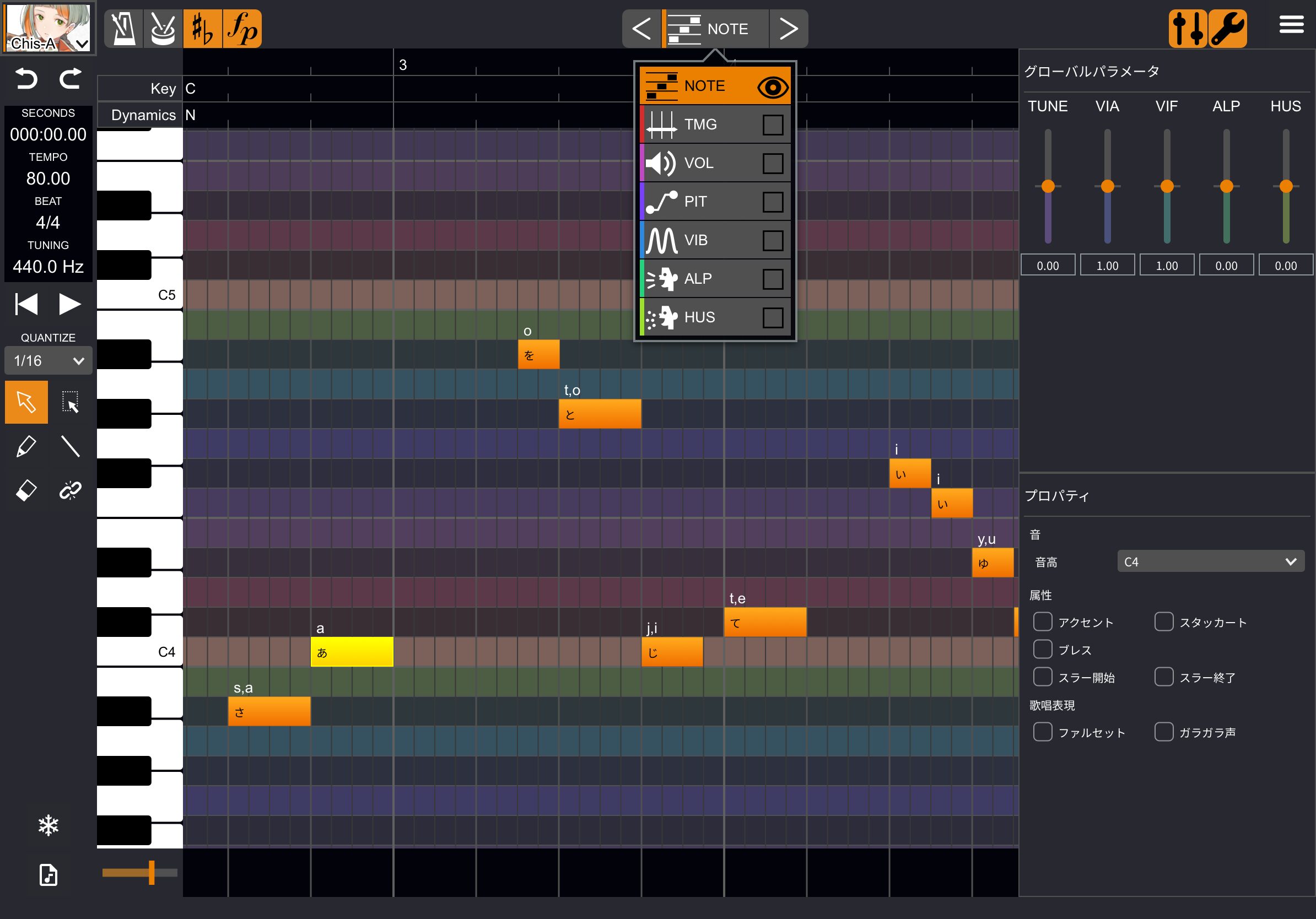Click the snowflake freeze icon
This screenshot has width=1316, height=919.
(x=48, y=825)
